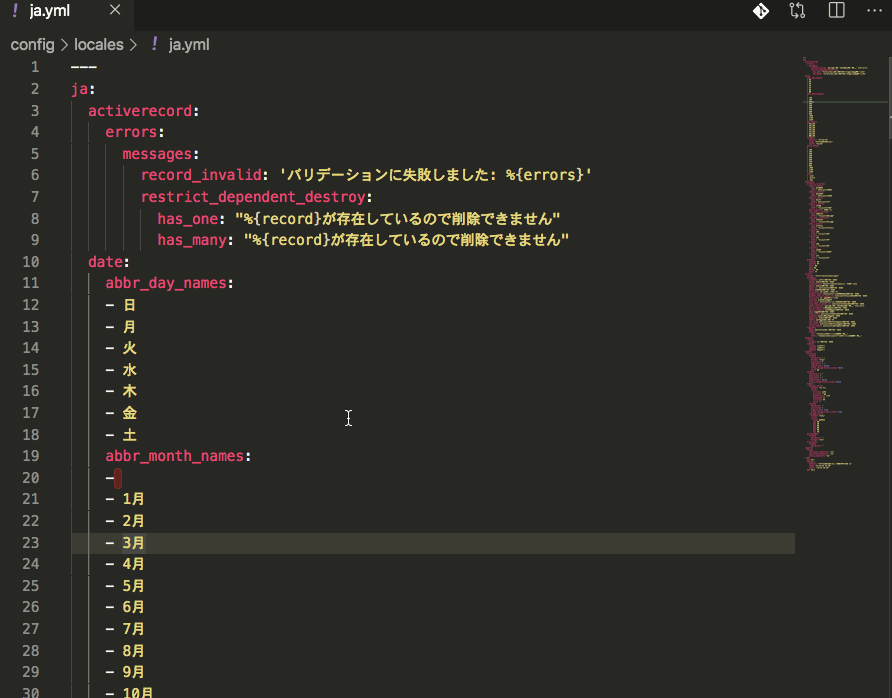This screenshot has height=698, width=892.
Task: Click the 水 list entry
Action: (129, 370)
